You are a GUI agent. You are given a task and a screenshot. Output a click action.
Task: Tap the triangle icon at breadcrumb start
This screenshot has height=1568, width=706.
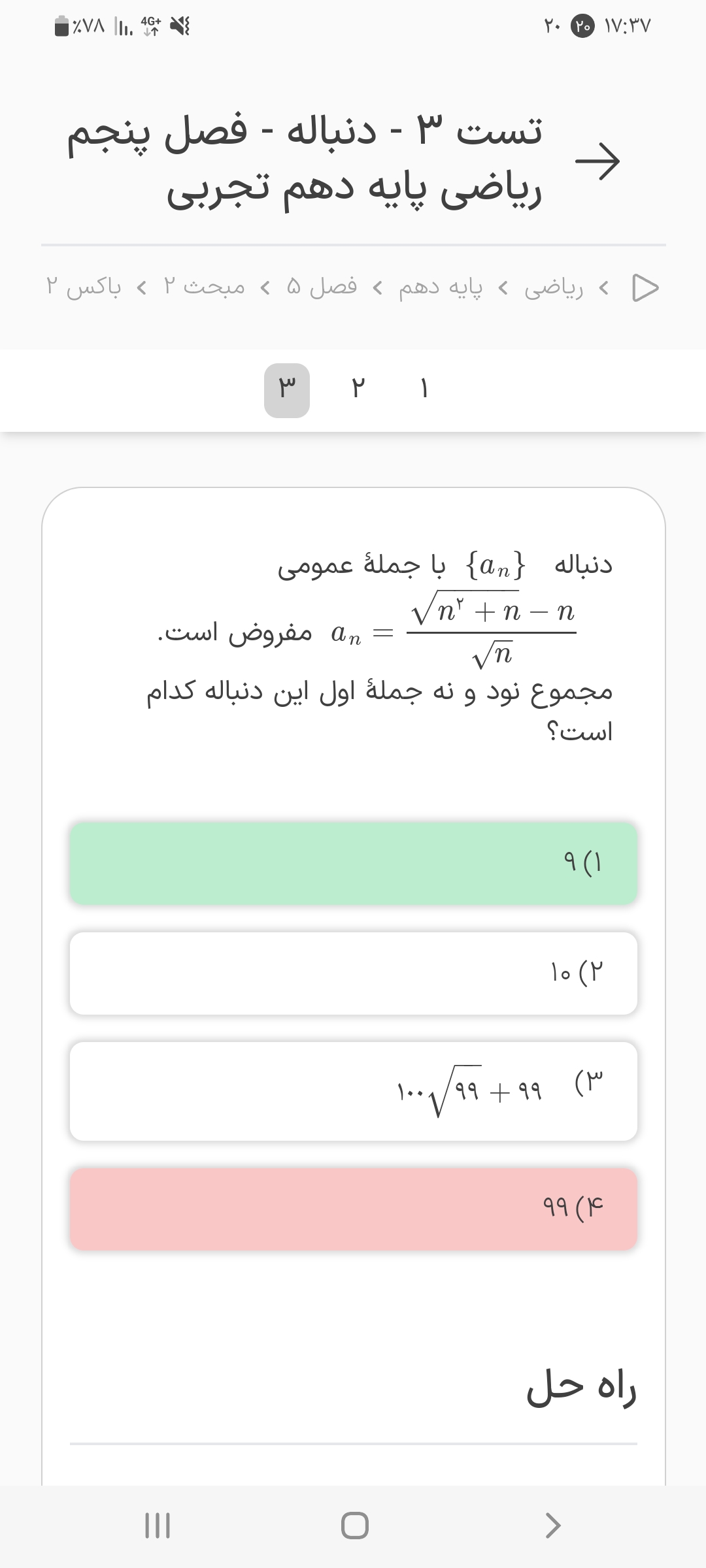pyautogui.click(x=645, y=287)
